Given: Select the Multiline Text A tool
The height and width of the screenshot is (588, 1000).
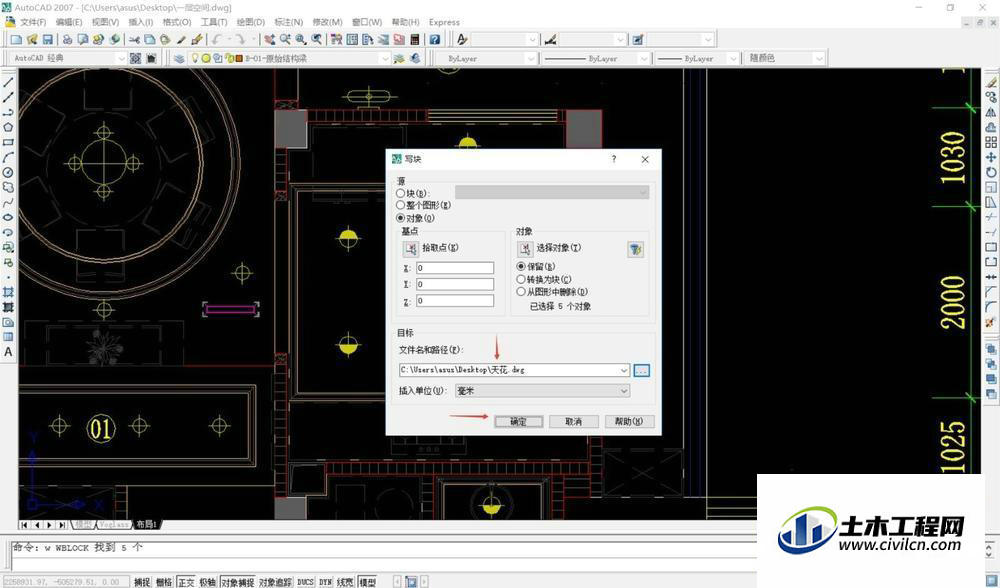Looking at the screenshot, I should (8, 351).
